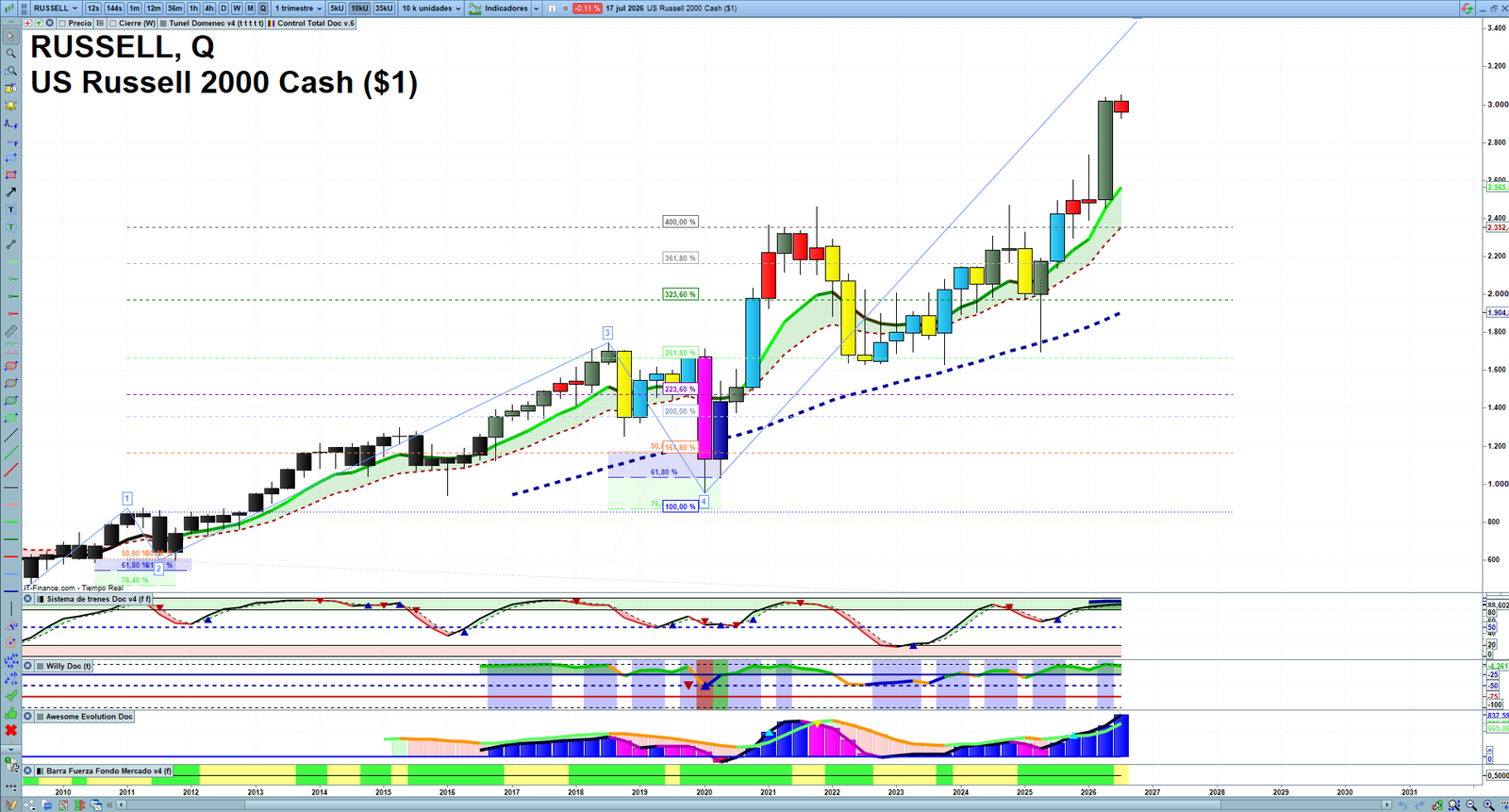Pick the green thumbs-up stamp tool
The width and height of the screenshot is (1509, 812).
click(x=10, y=712)
